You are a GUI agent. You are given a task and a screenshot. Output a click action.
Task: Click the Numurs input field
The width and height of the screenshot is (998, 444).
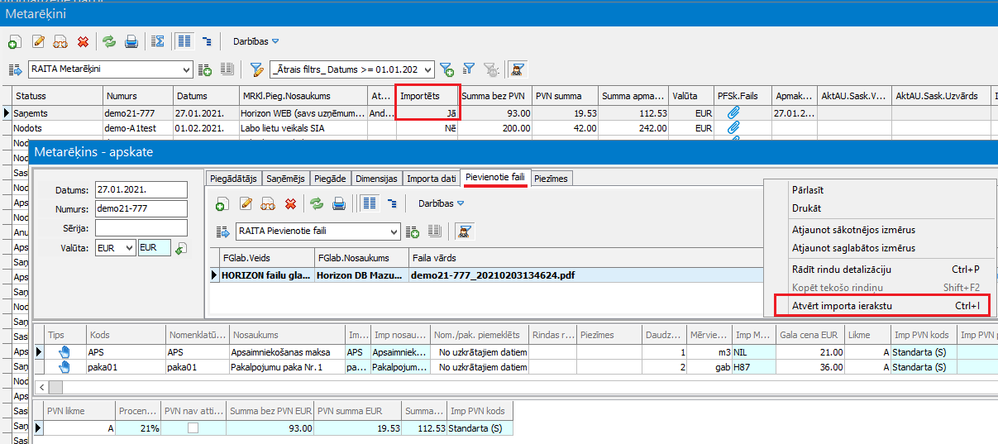click(141, 209)
